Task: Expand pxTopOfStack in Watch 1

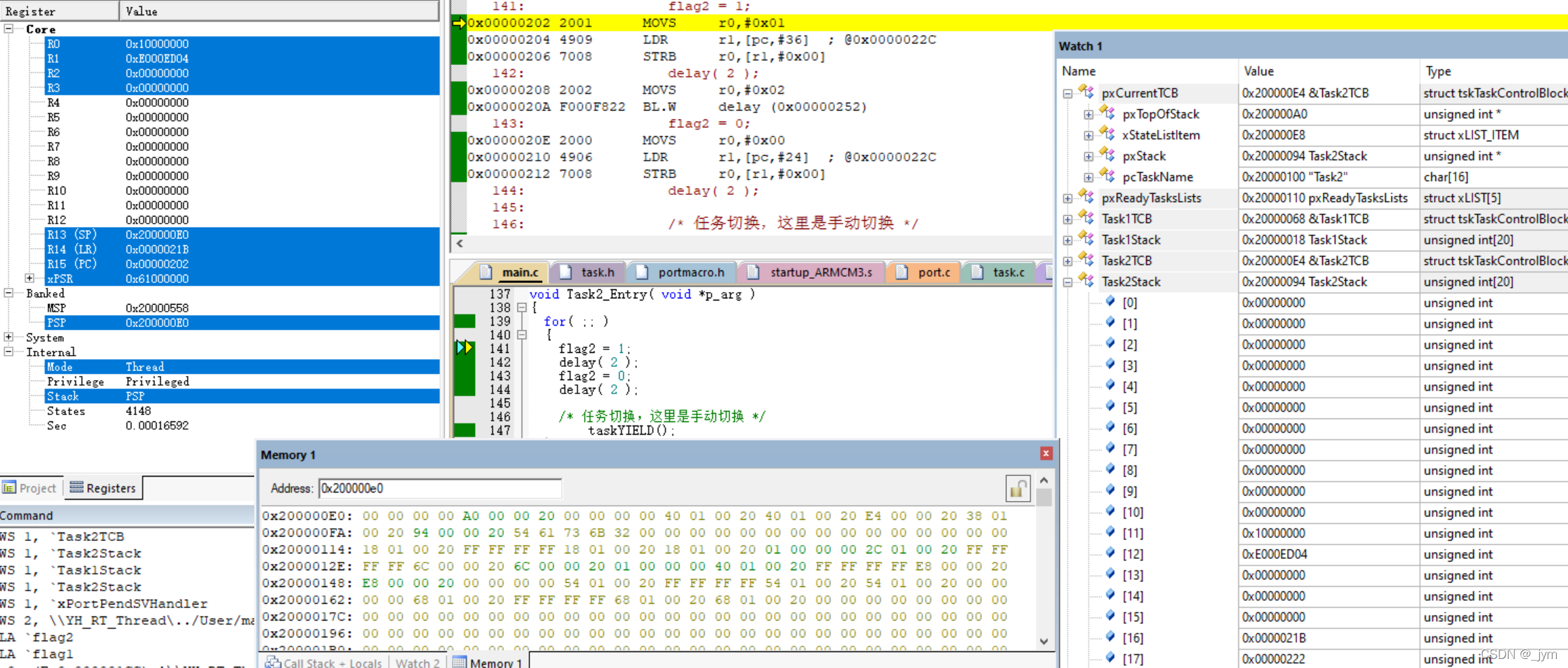Action: click(1088, 114)
